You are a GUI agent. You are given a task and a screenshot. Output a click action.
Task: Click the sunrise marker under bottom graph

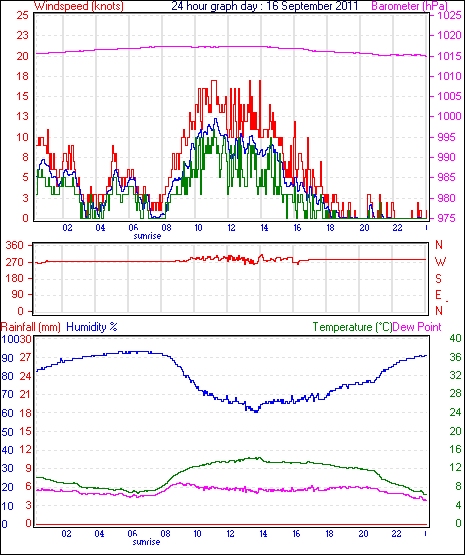pos(146,542)
